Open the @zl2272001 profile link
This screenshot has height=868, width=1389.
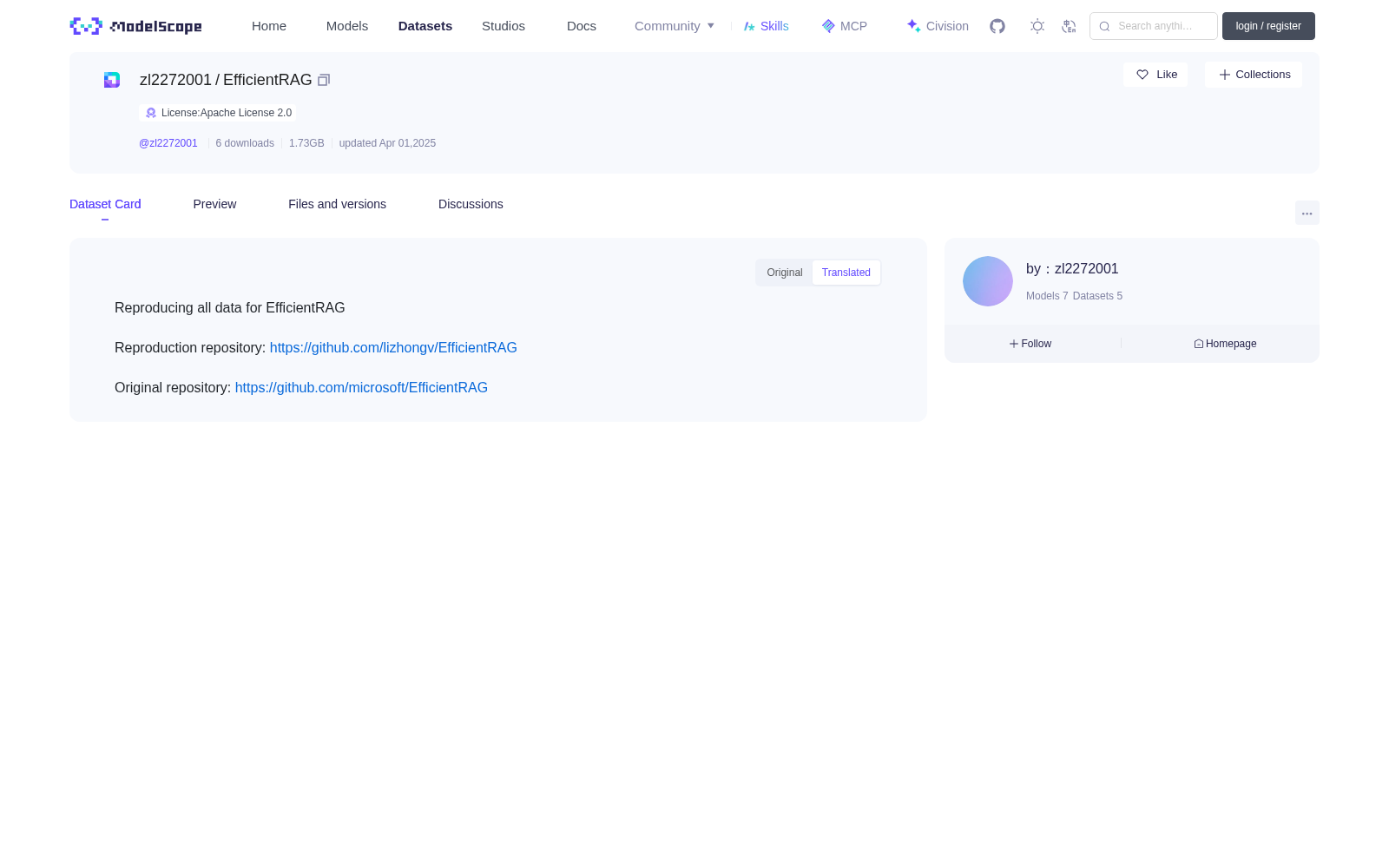[168, 143]
